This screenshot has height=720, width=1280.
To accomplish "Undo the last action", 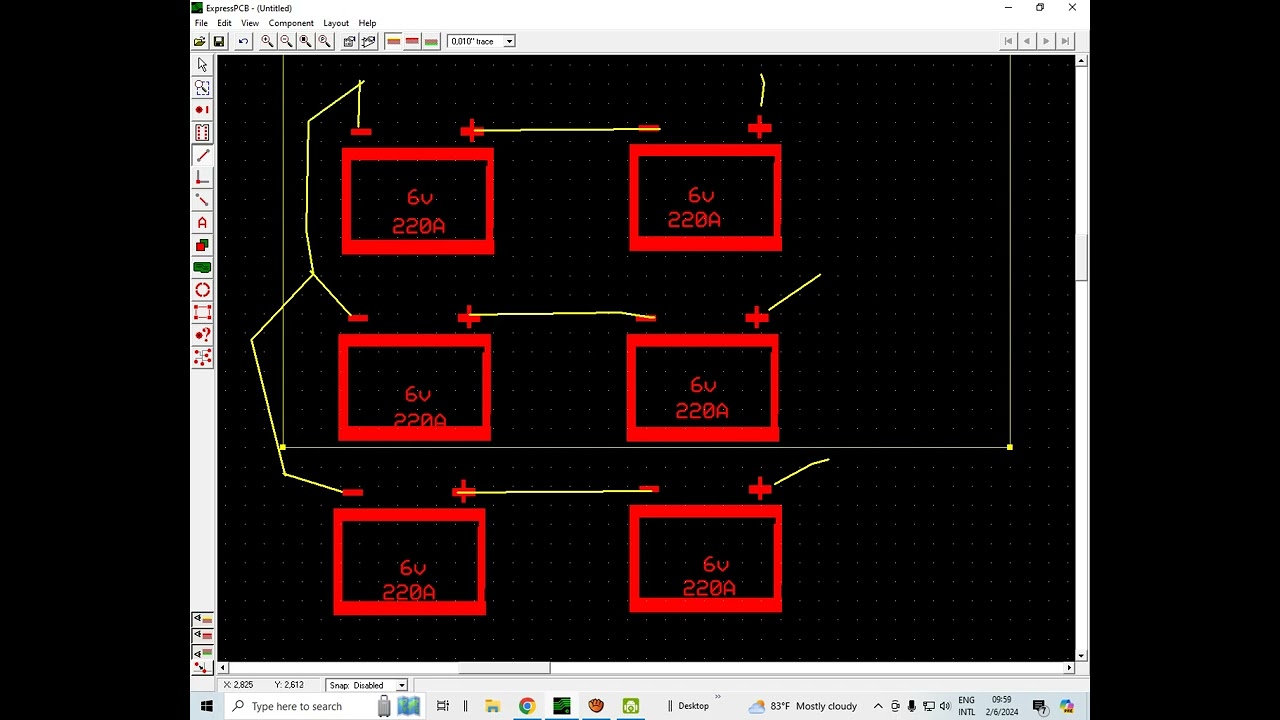I will coord(243,41).
